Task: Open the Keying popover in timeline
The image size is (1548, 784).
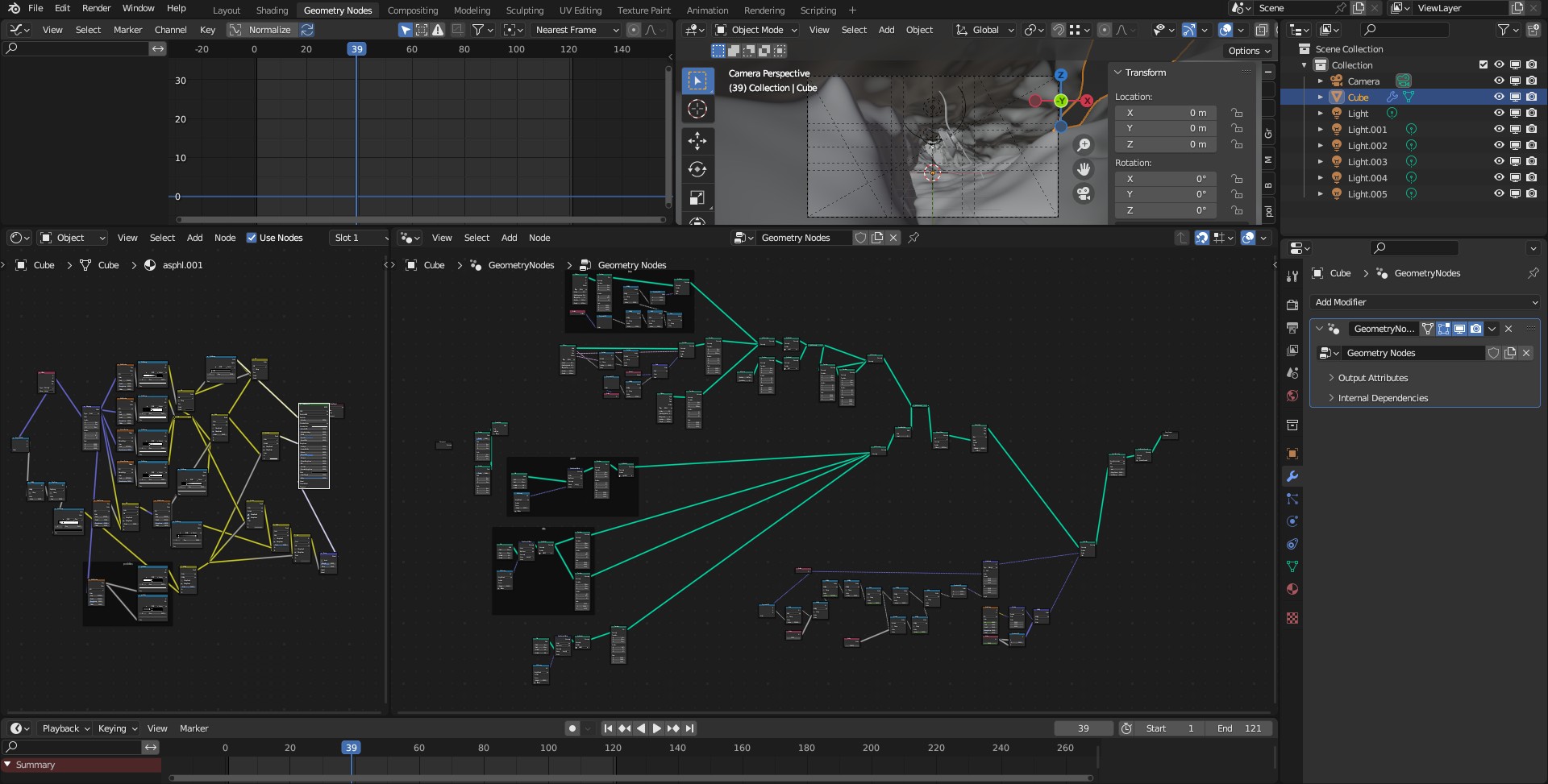Action: [x=117, y=728]
